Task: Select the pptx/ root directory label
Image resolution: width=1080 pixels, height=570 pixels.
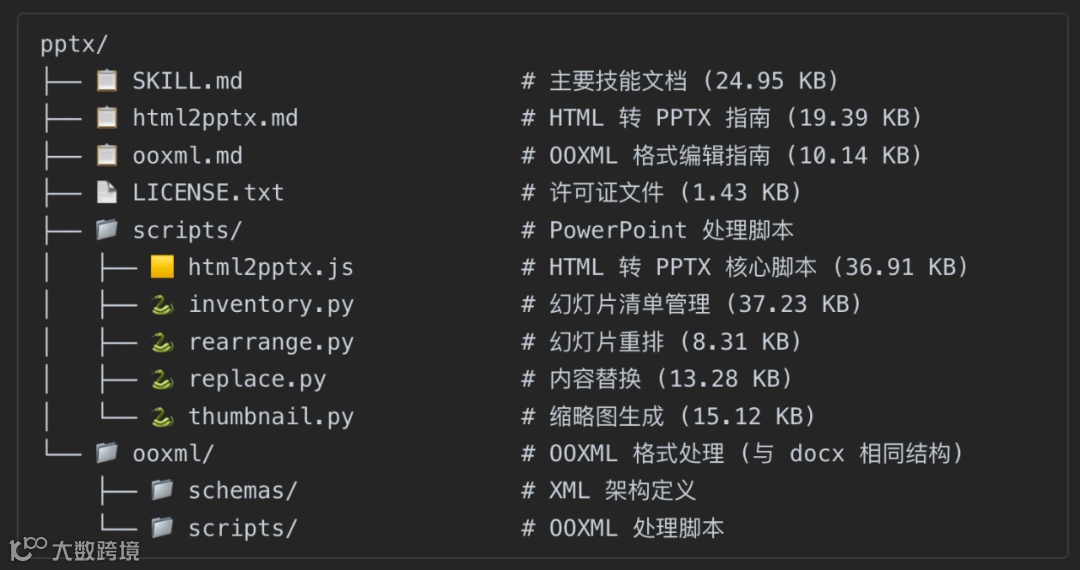Action: point(74,44)
